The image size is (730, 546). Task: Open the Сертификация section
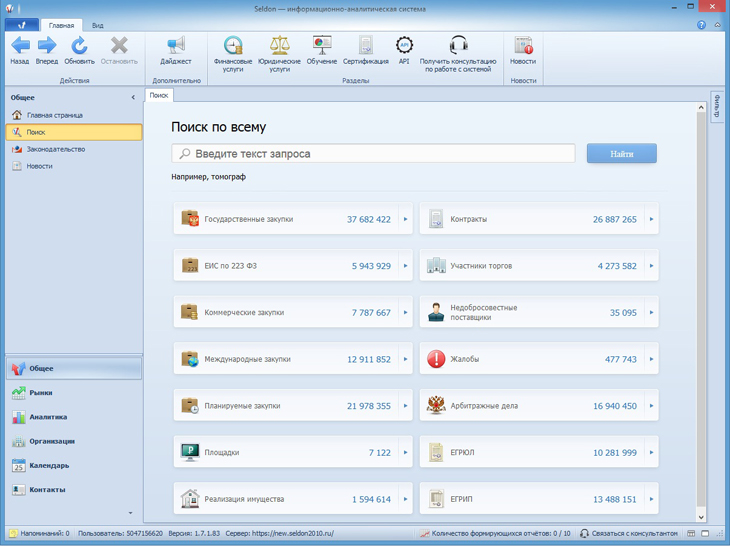365,50
